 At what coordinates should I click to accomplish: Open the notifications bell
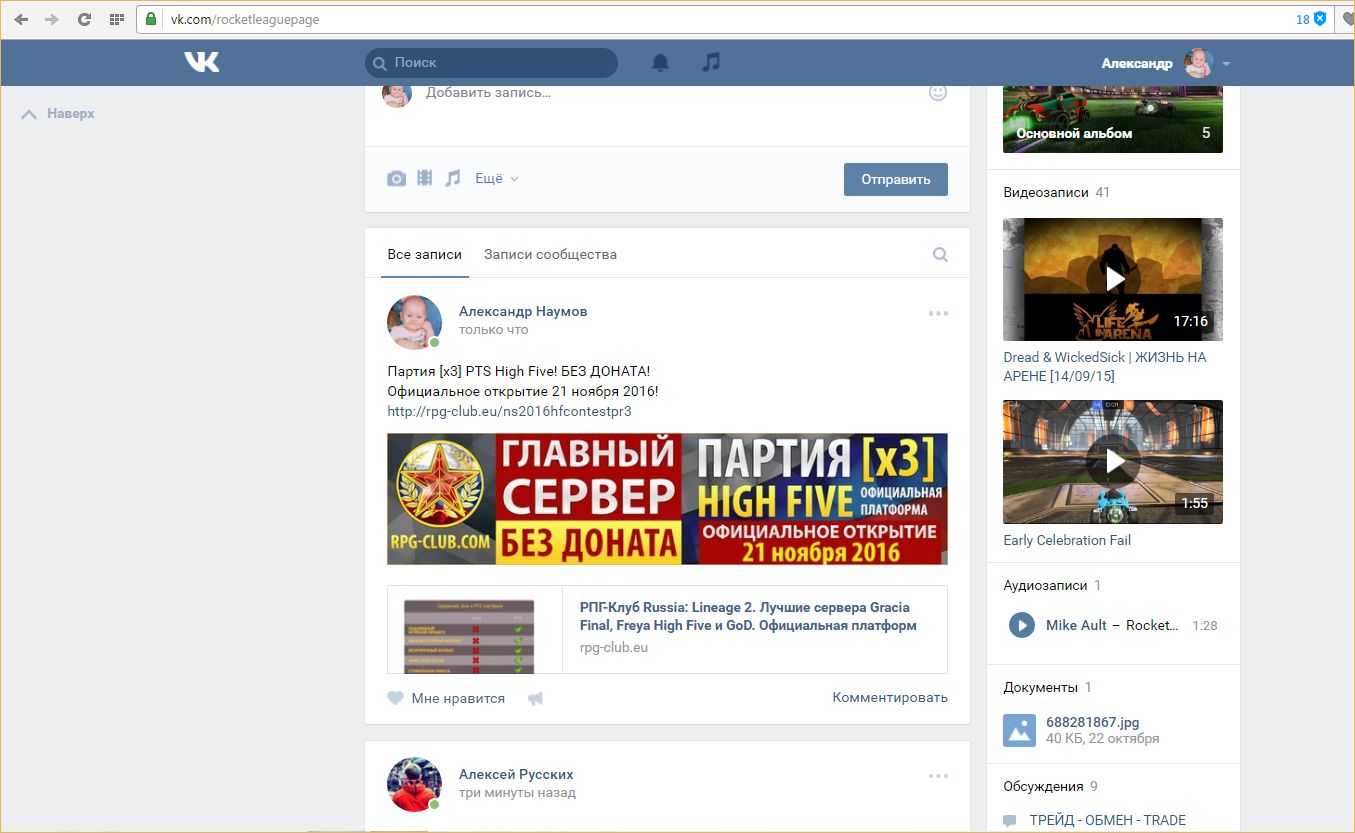660,62
